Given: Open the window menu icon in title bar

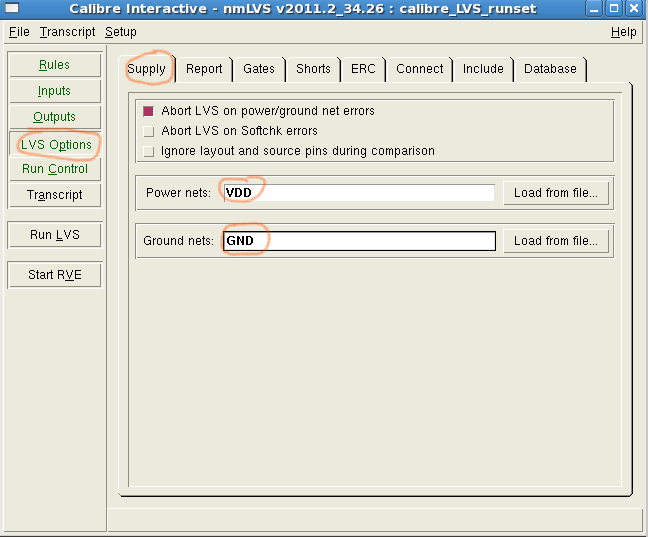Looking at the screenshot, I should click(12, 8).
